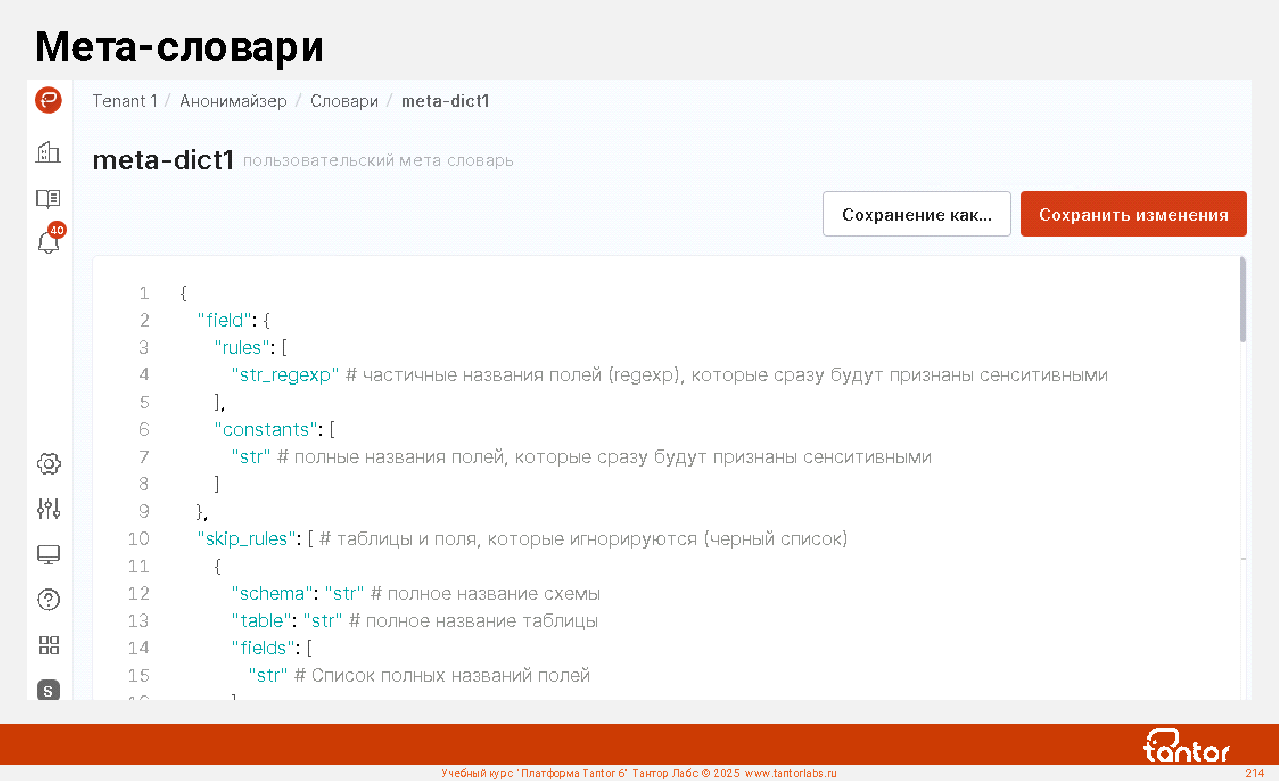Click the editor vertical scrollbar thumb
Image resolution: width=1279 pixels, height=781 pixels.
(x=1243, y=300)
